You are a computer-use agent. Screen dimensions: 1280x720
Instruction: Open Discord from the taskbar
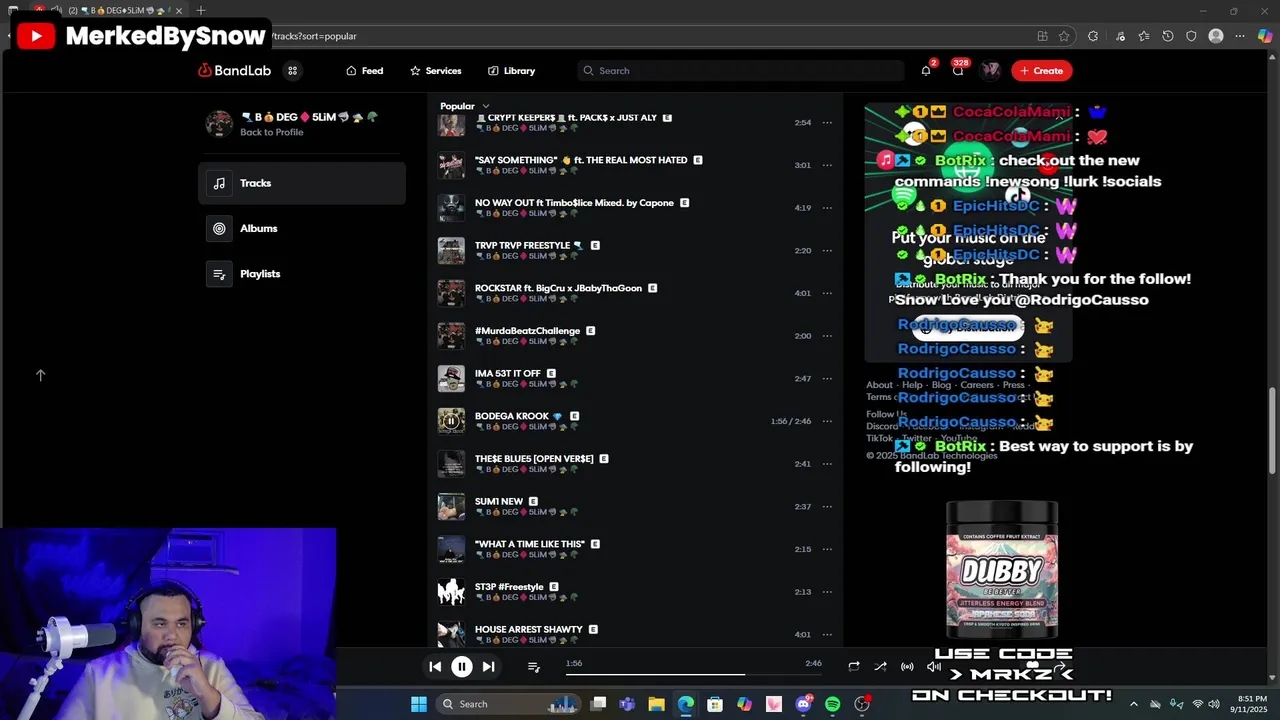803,704
